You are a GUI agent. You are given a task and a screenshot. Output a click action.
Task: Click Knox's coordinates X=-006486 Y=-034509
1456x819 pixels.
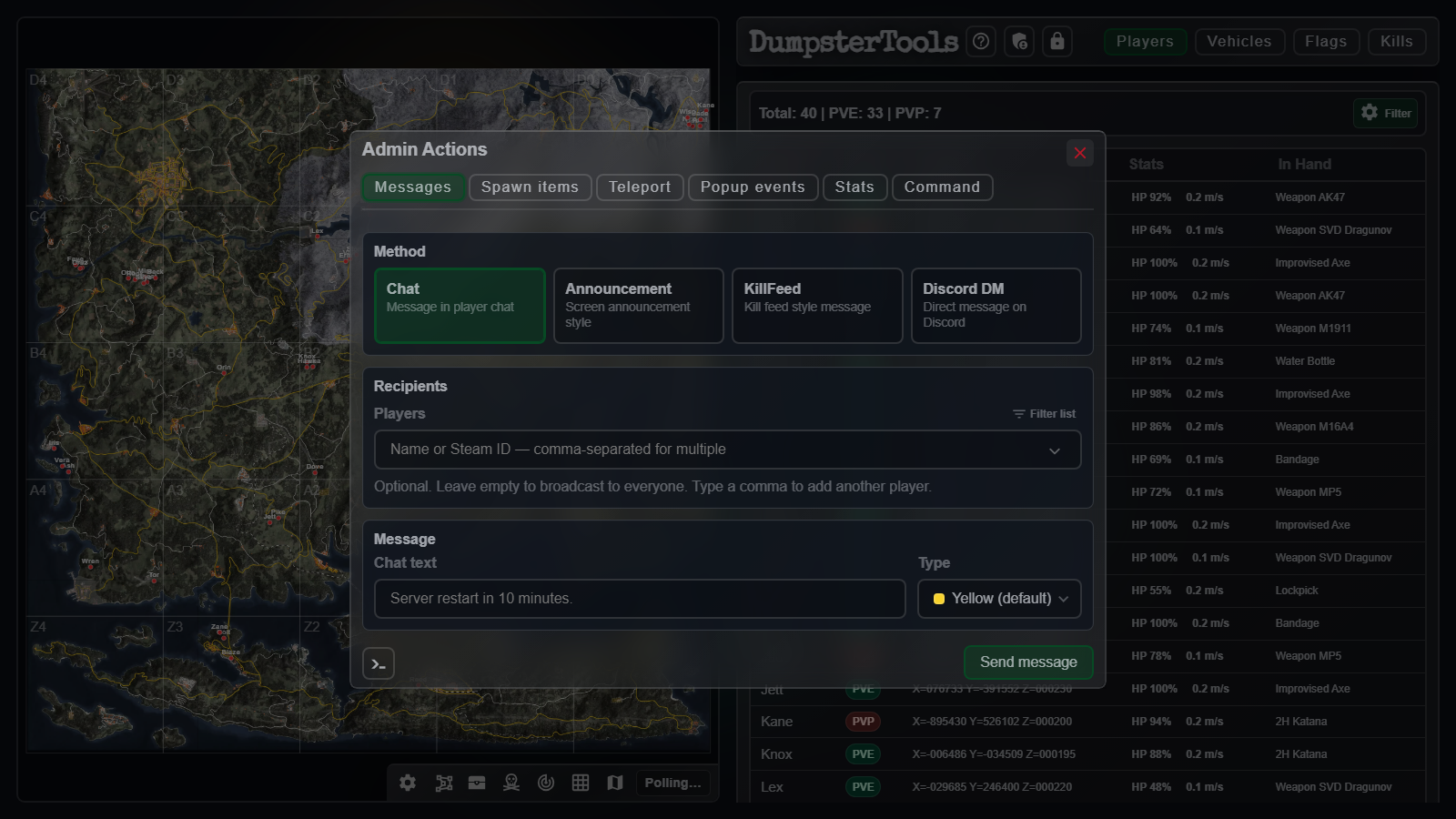(x=994, y=754)
